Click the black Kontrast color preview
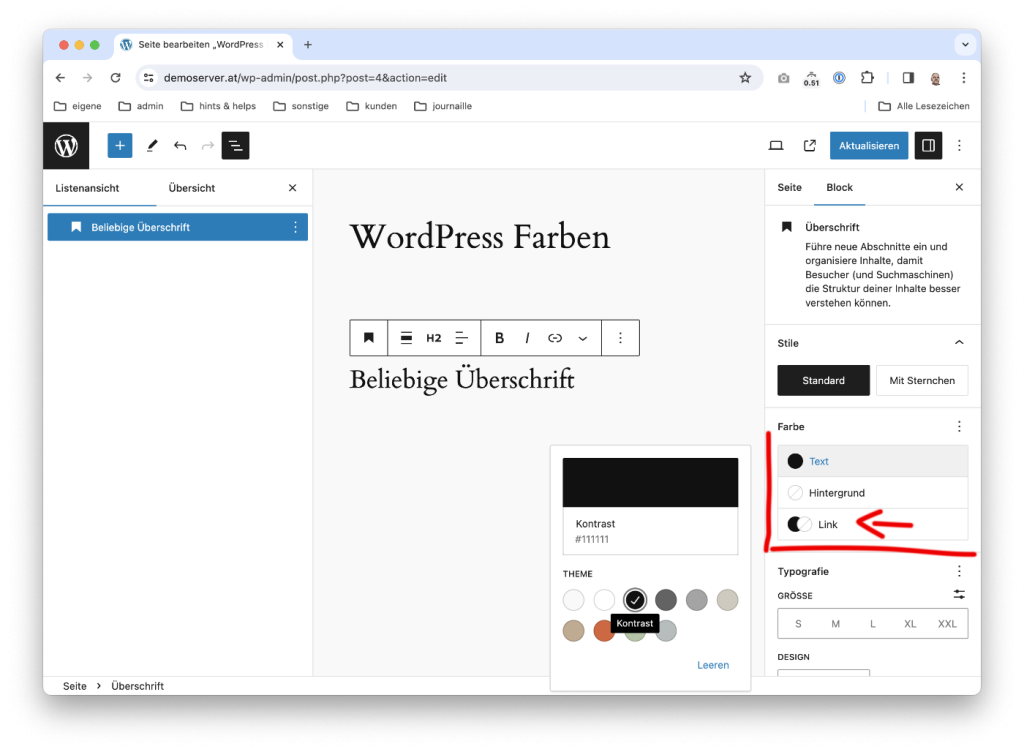The height and width of the screenshot is (752, 1024). 650,482
